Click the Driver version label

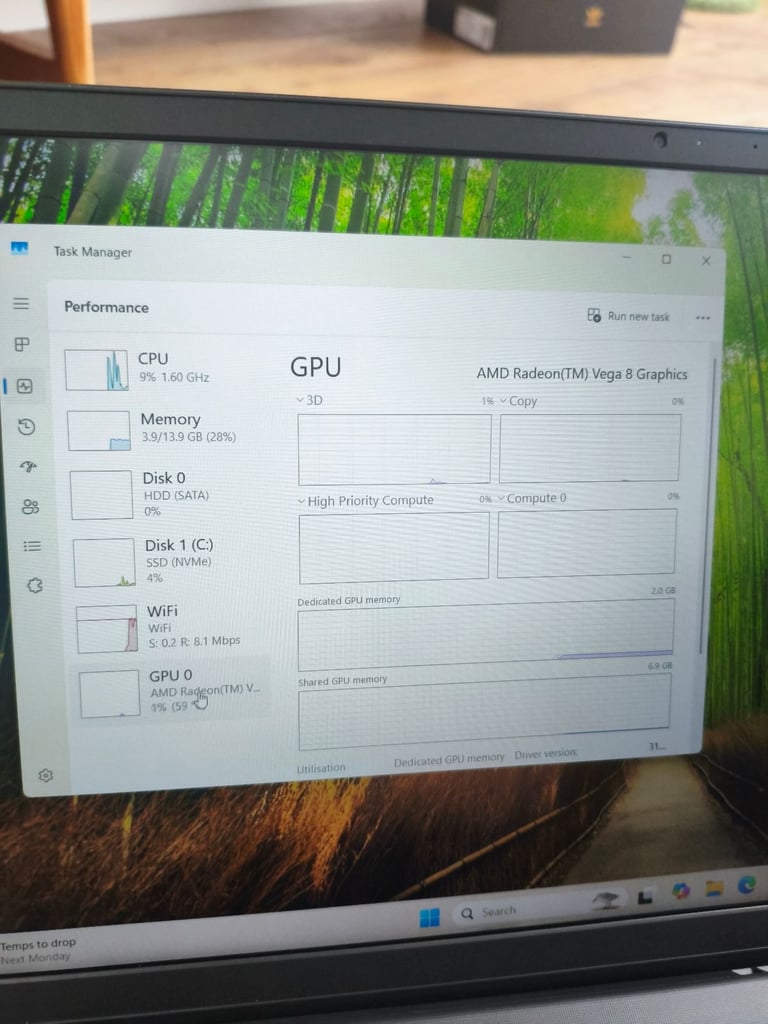click(545, 754)
